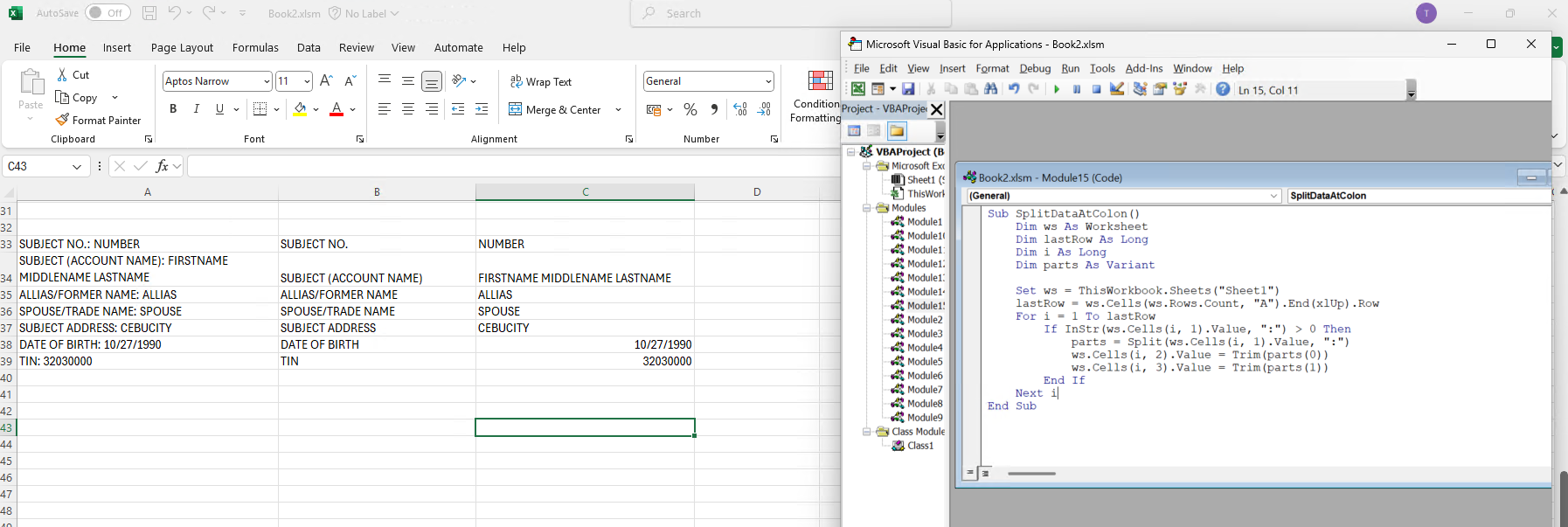
Task: Open the Borders dropdown arrow
Action: tap(276, 109)
